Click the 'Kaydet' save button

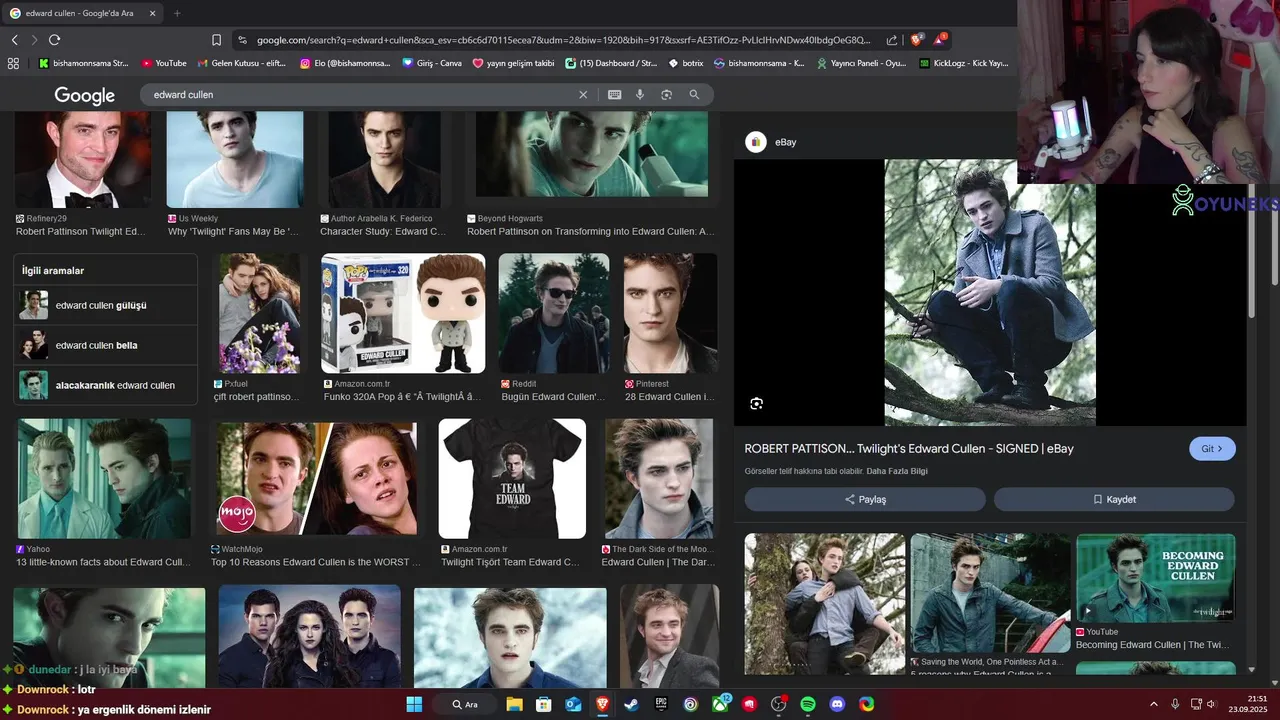point(1114,499)
